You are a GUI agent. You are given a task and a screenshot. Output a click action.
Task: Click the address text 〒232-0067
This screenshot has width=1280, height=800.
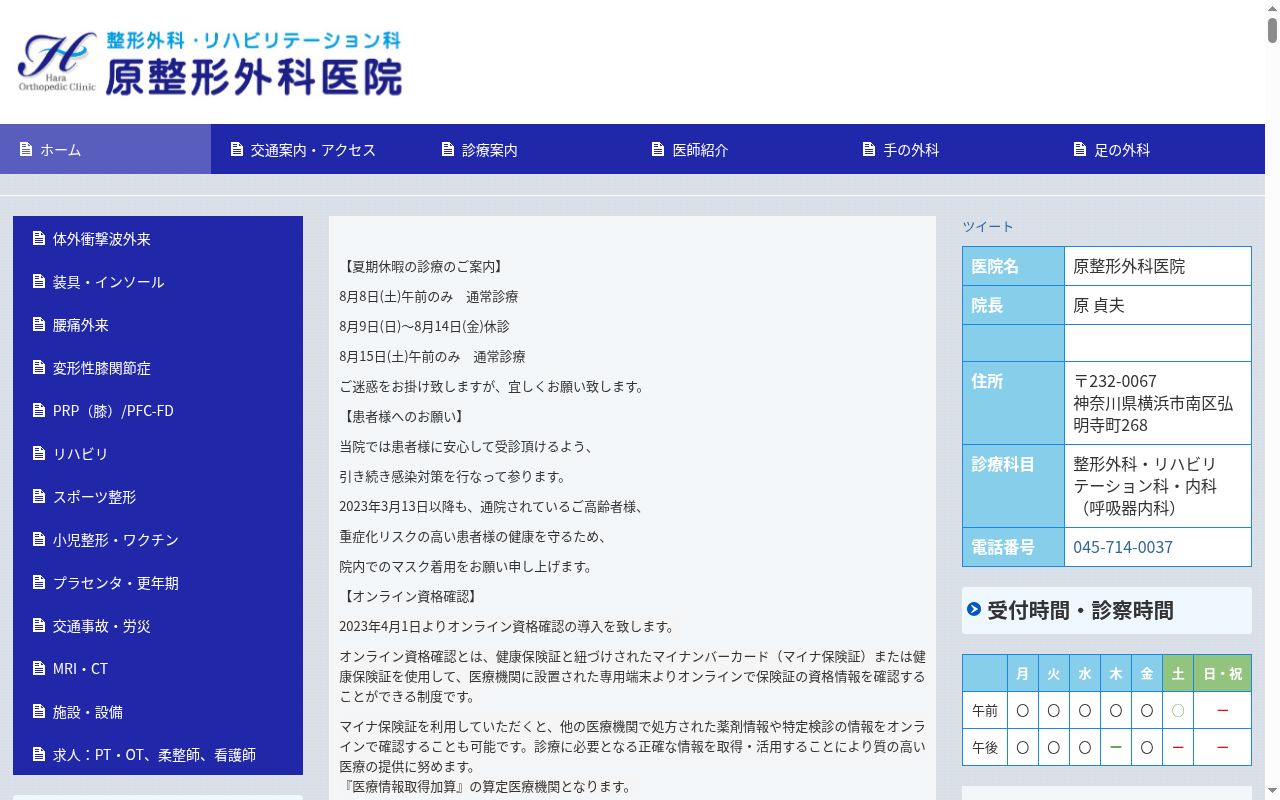pos(1115,381)
